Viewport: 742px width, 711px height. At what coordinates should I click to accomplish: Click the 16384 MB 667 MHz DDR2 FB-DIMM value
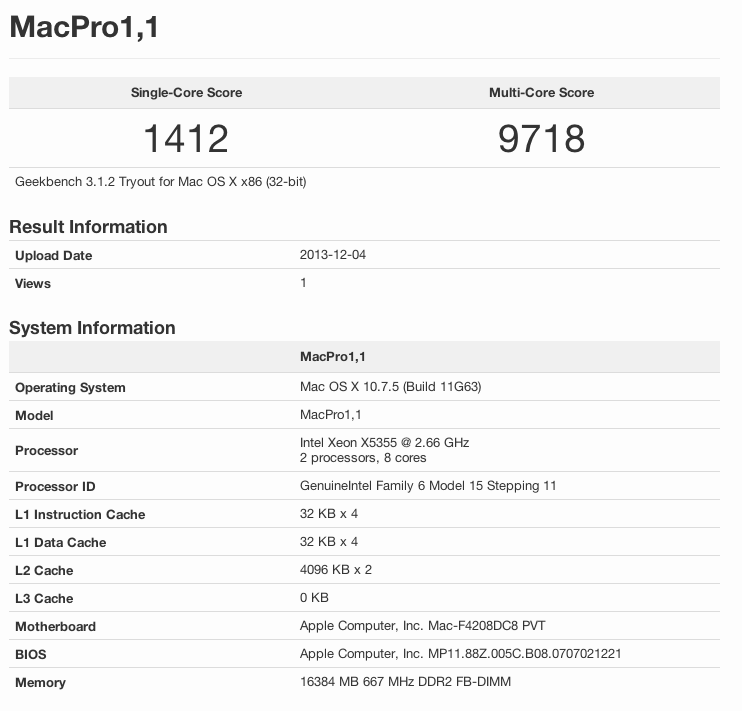coord(406,682)
